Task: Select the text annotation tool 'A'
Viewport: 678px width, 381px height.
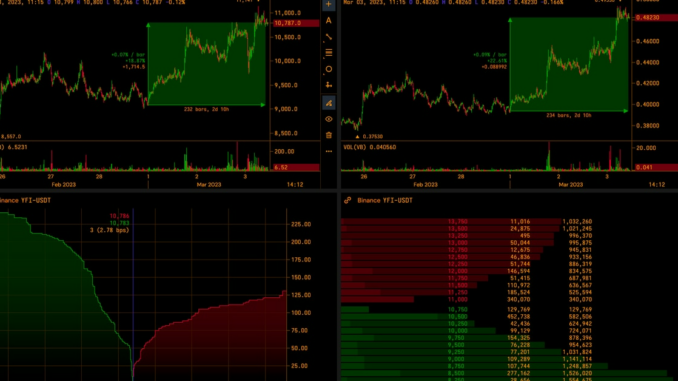Action: click(329, 21)
